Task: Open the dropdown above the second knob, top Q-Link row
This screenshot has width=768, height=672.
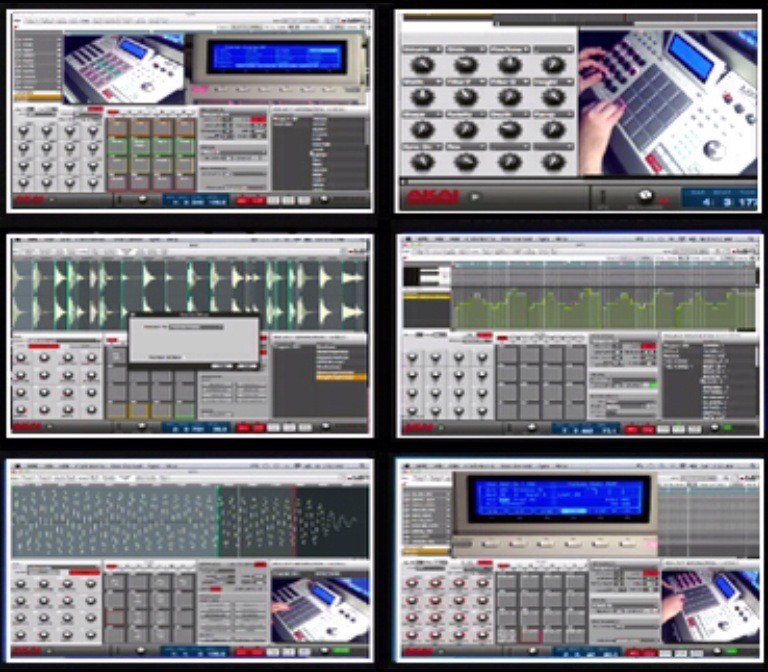Action: tap(466, 49)
